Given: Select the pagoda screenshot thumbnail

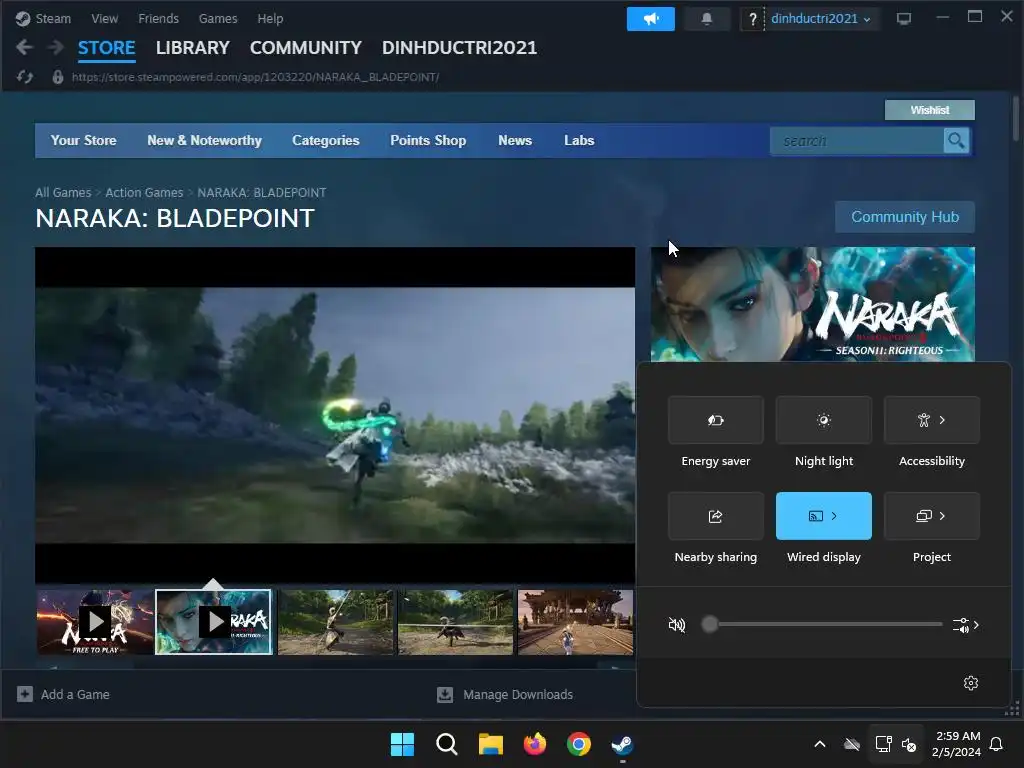Looking at the screenshot, I should [x=575, y=622].
